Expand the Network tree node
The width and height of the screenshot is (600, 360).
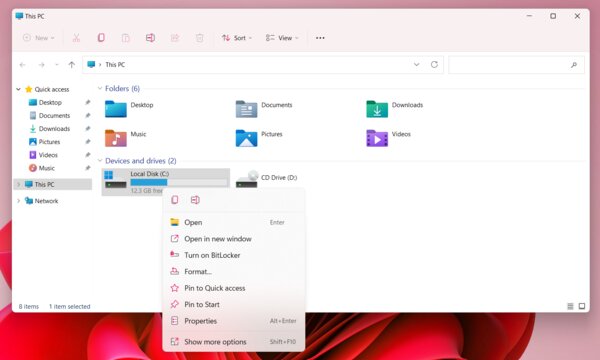18,200
